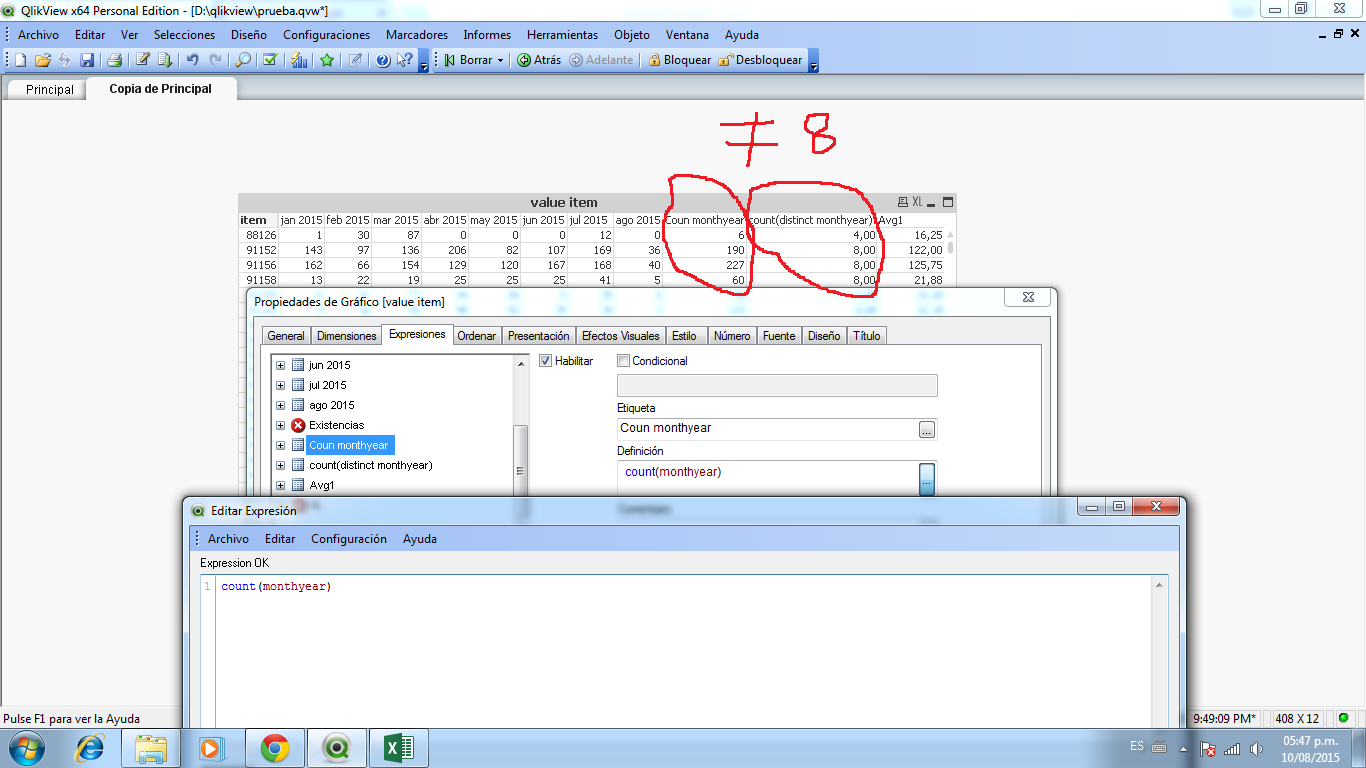This screenshot has width=1366, height=768.
Task: Click the Undo arrow icon
Action: point(193,60)
